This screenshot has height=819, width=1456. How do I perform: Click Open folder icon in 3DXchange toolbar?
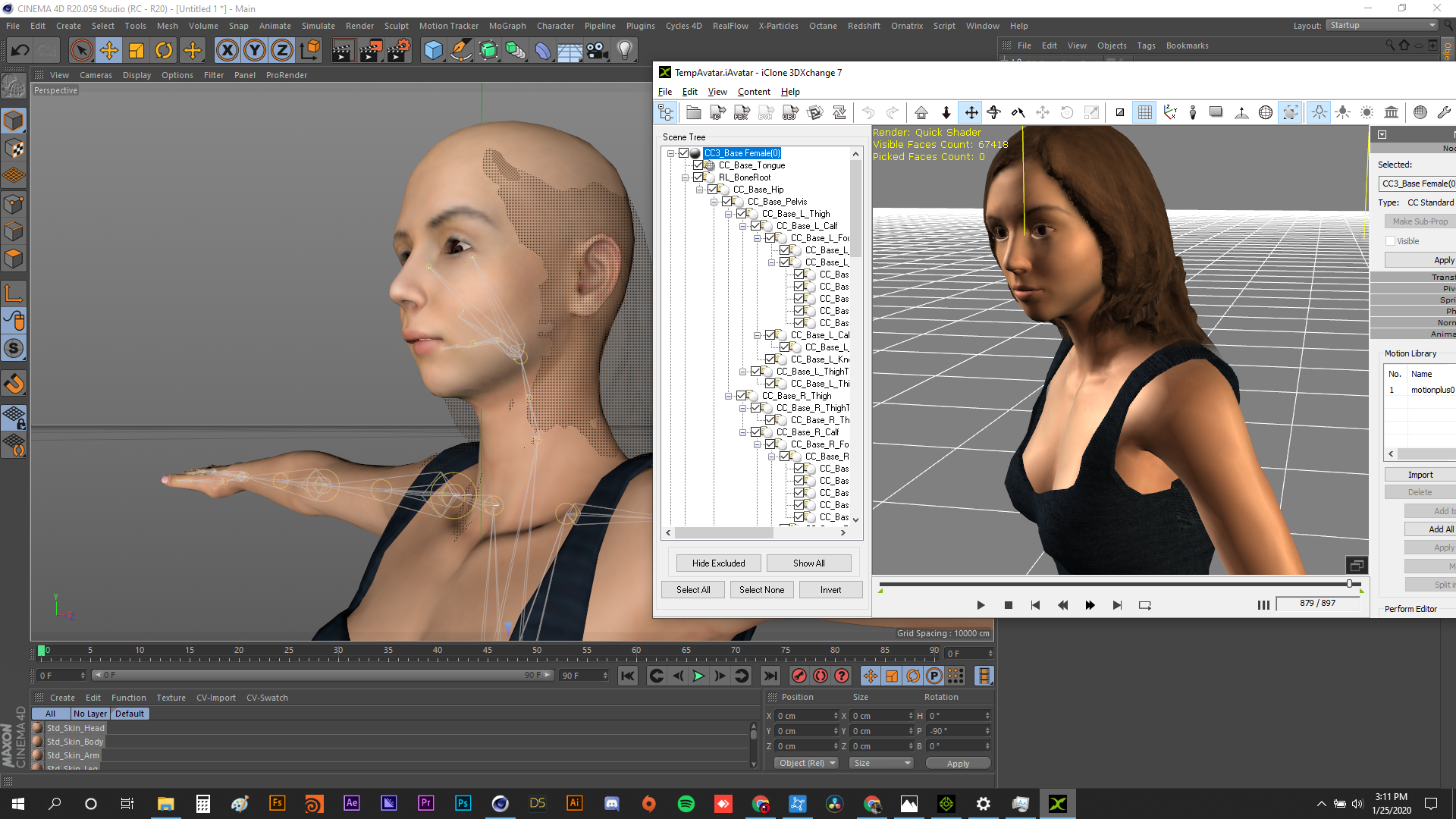(x=693, y=113)
